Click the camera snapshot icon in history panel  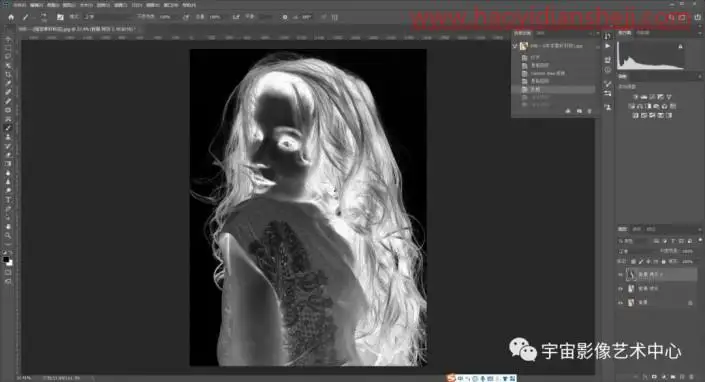[x=579, y=111]
